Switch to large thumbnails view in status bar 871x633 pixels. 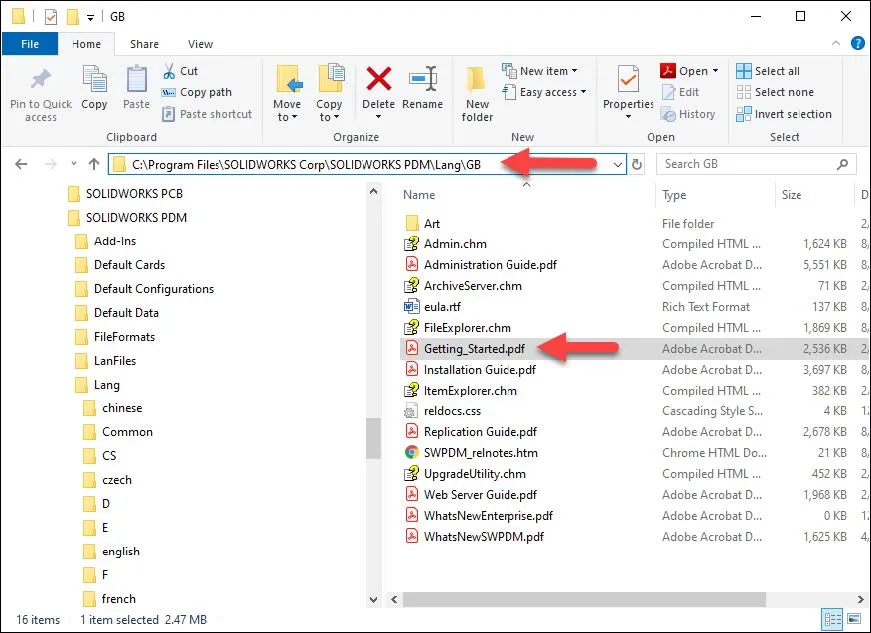[x=856, y=619]
